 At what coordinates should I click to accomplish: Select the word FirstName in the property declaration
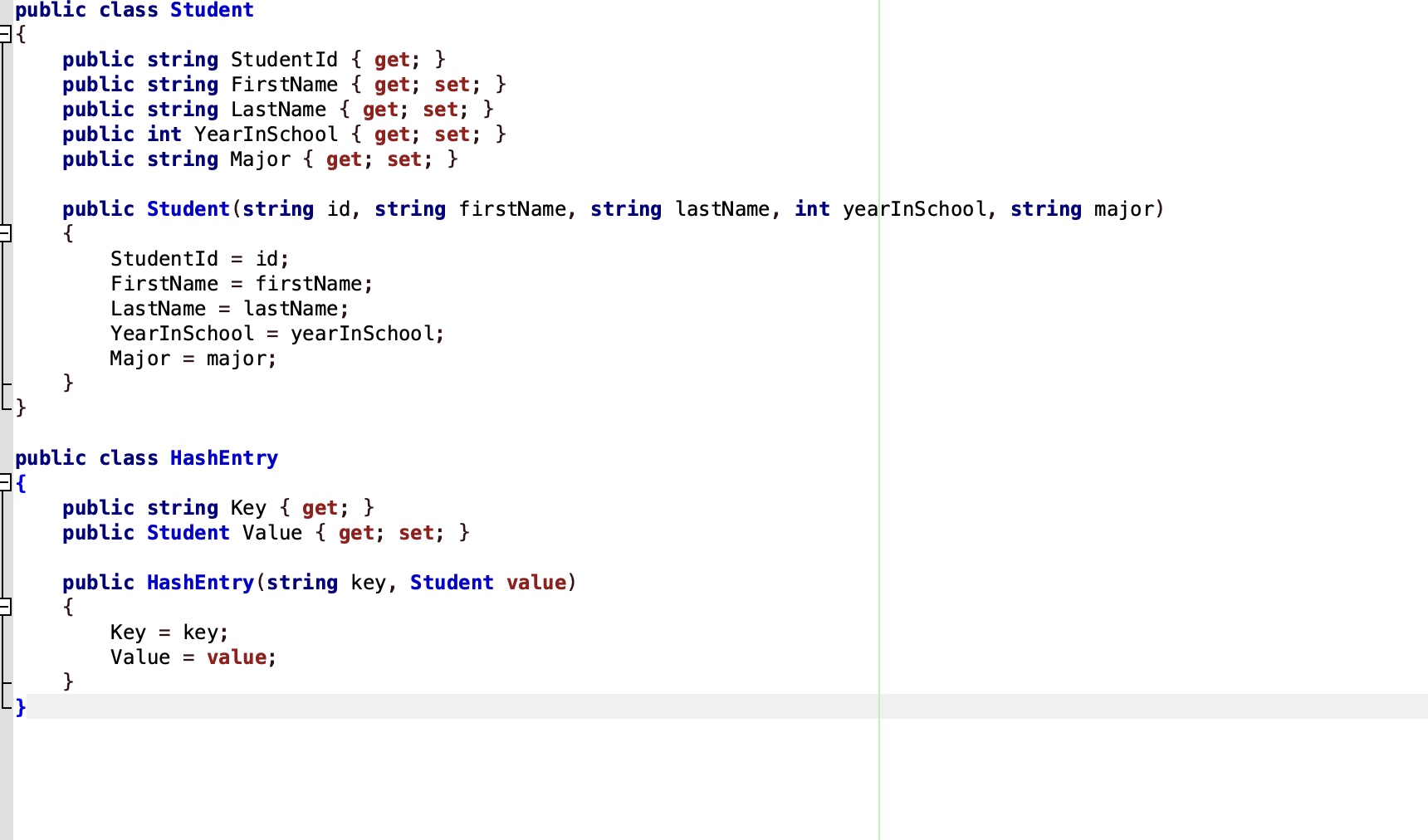pyautogui.click(x=283, y=84)
